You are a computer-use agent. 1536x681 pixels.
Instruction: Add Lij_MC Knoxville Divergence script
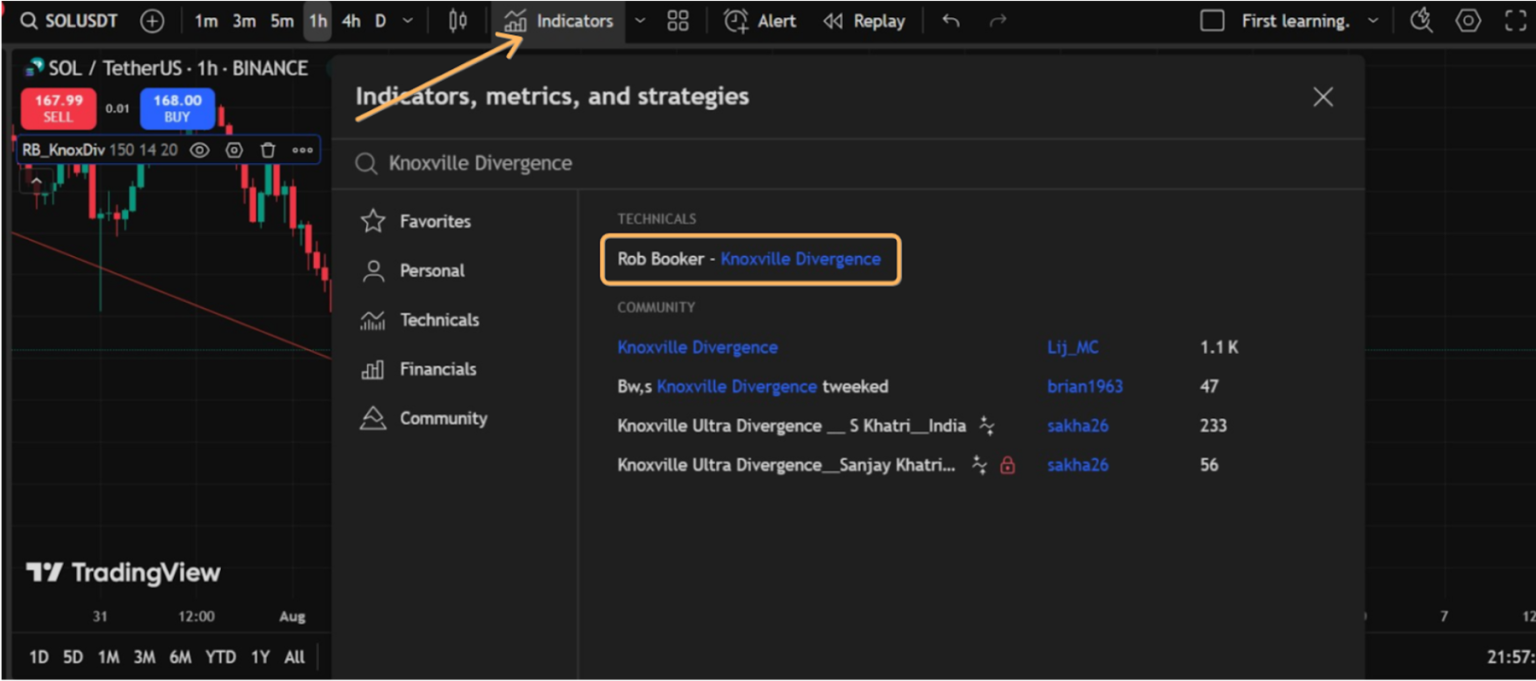point(697,347)
